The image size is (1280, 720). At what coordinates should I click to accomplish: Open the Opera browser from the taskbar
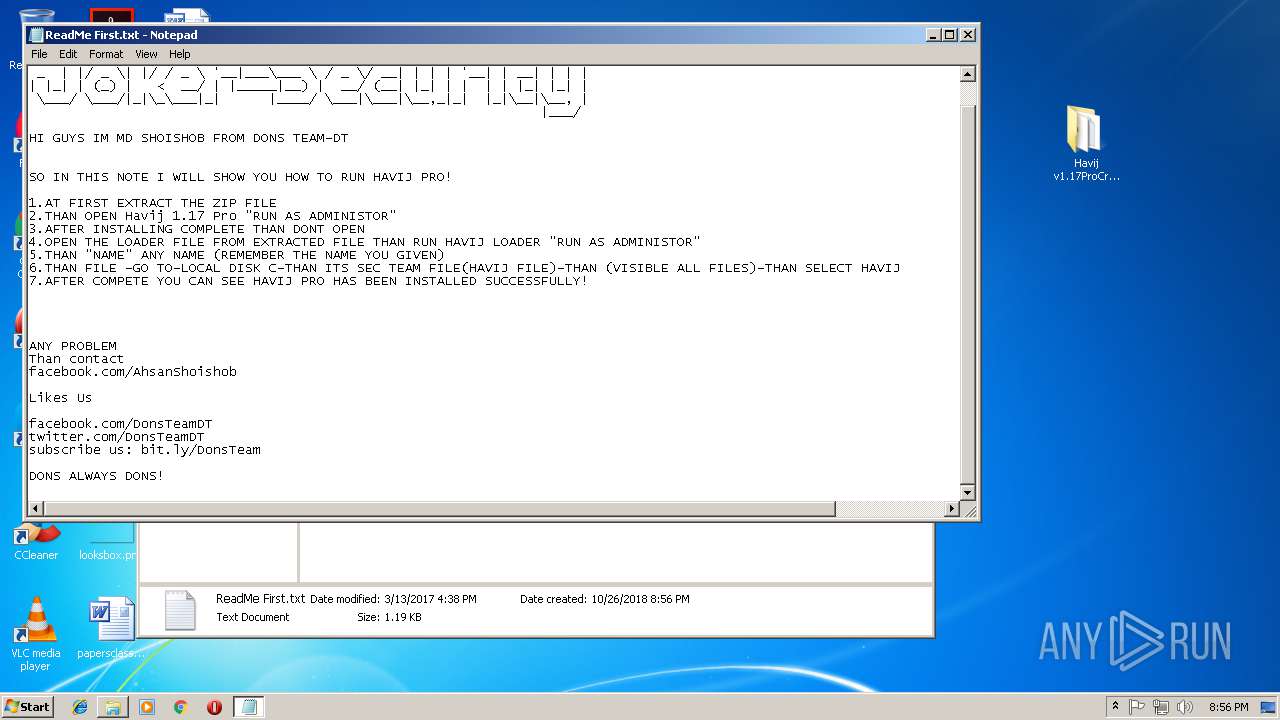[x=214, y=707]
